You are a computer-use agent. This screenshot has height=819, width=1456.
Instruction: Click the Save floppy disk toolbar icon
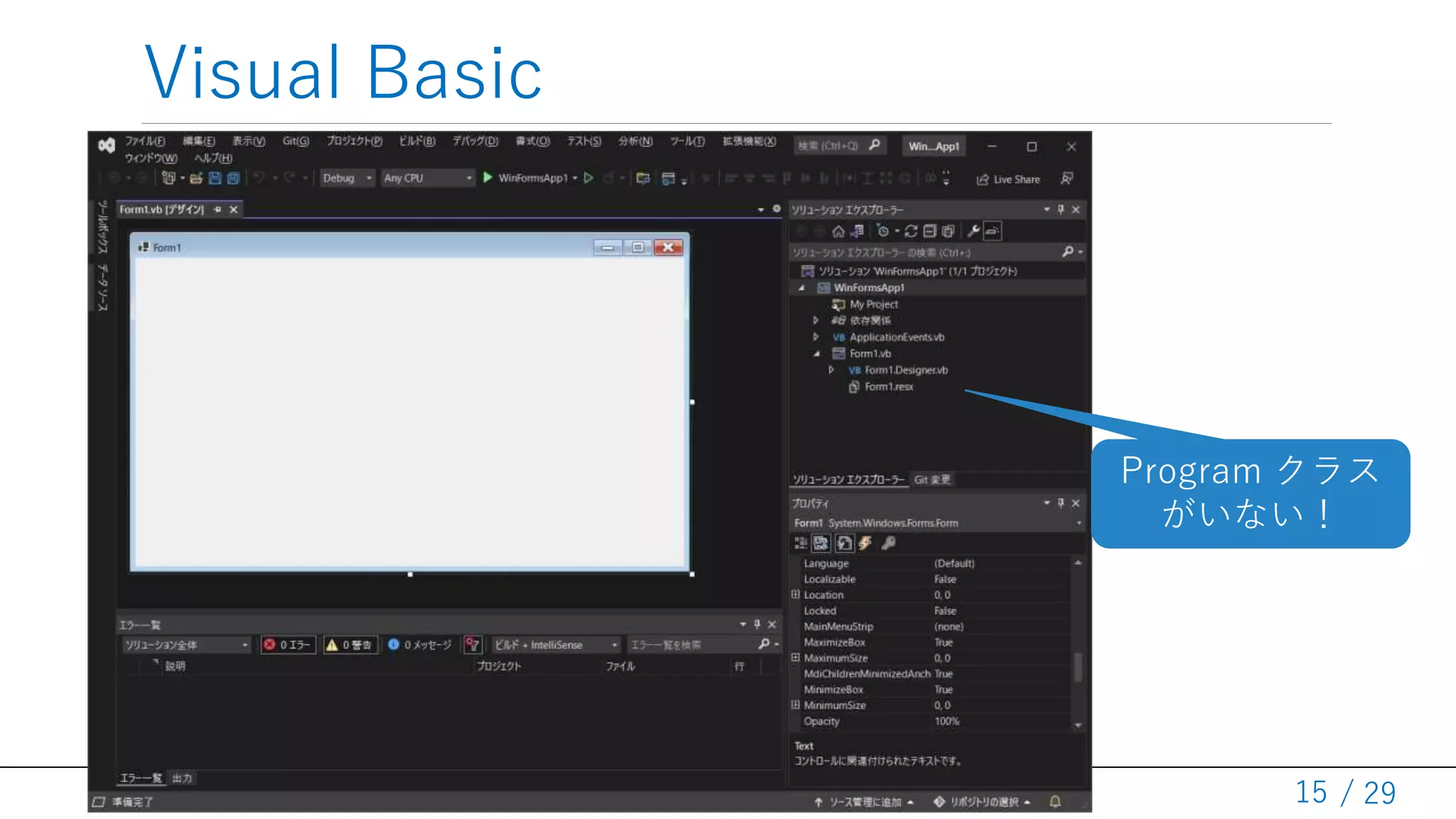(215, 178)
